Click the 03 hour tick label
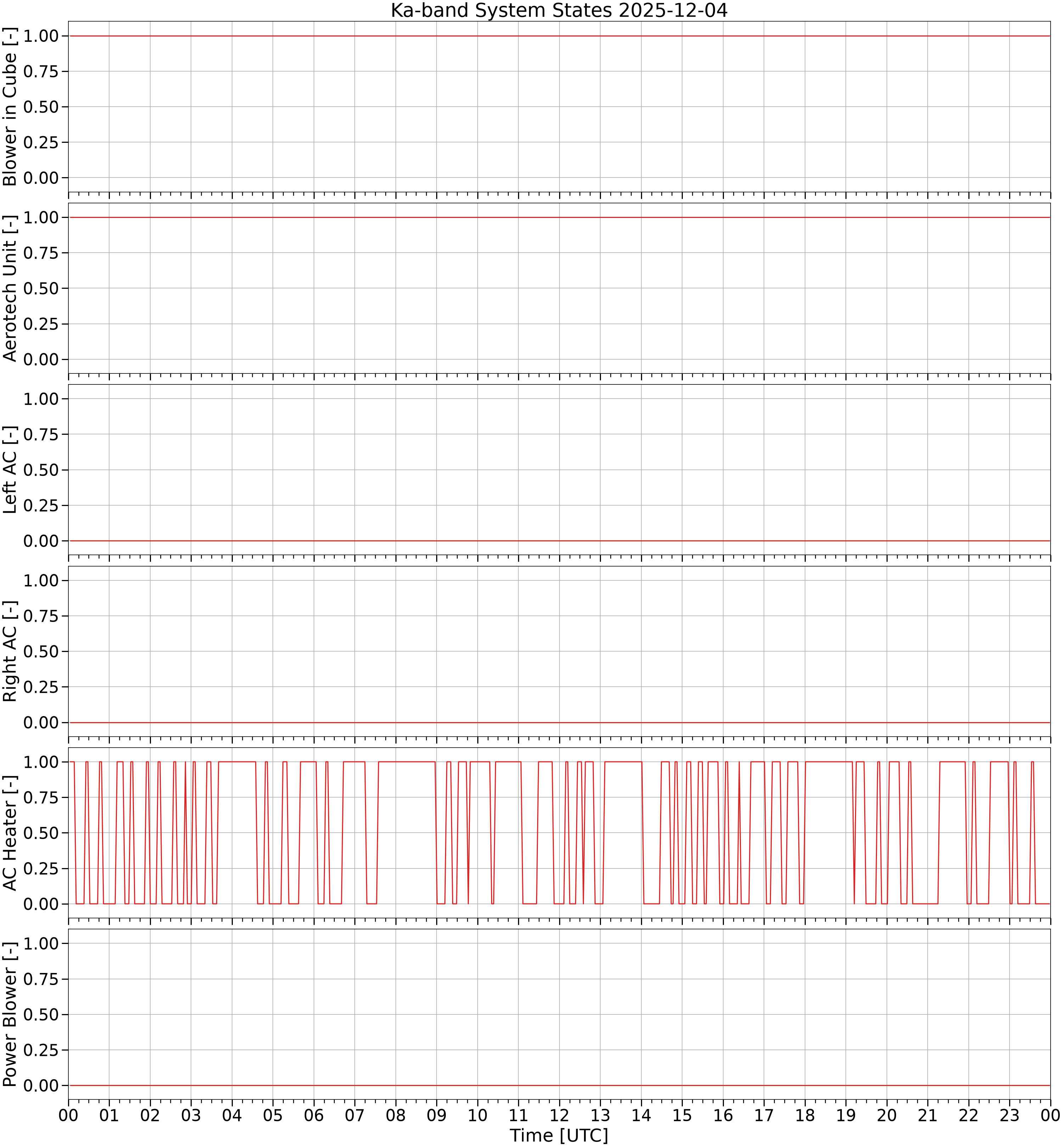This screenshot has width=1063, height=1148. pos(191,1115)
